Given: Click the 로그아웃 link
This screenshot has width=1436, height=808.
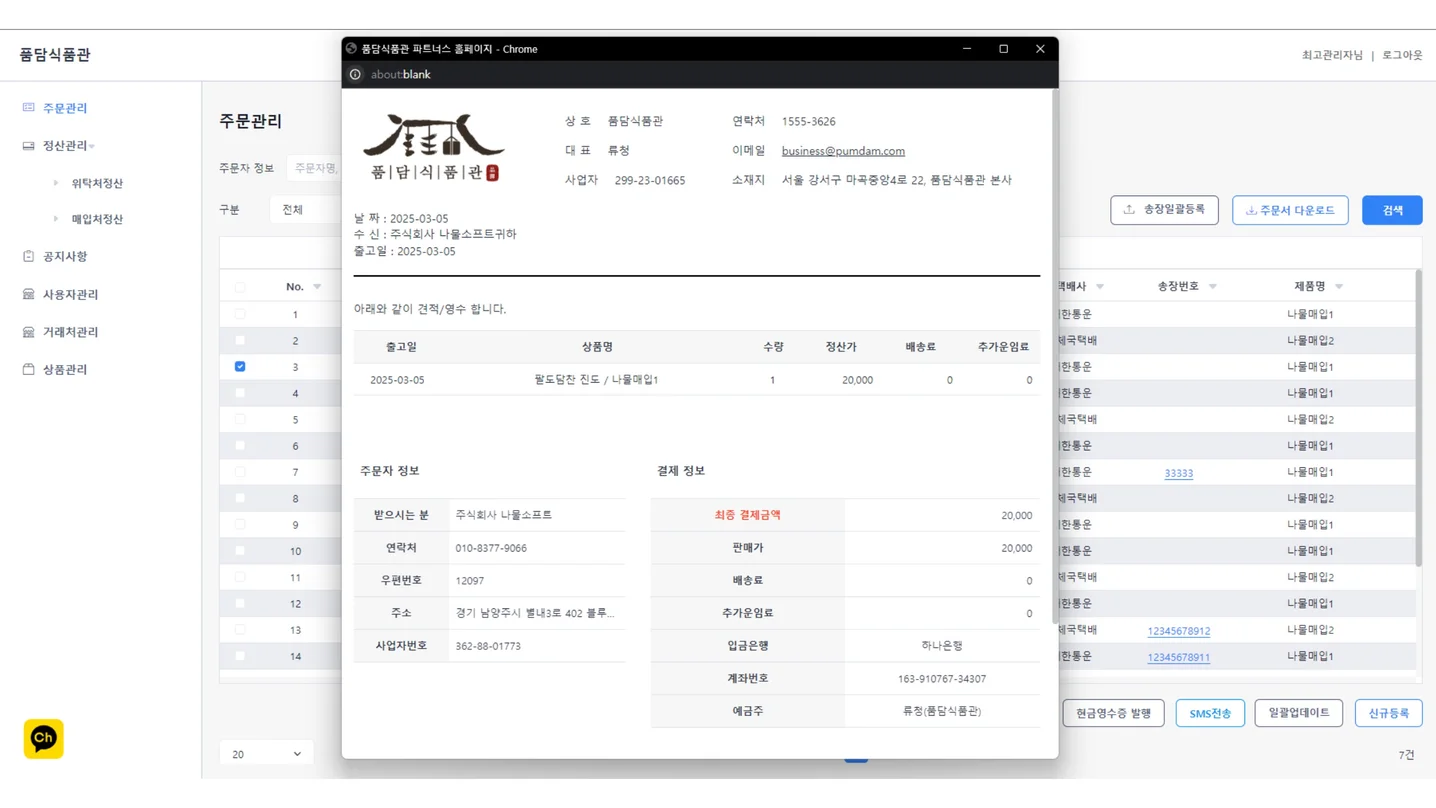Looking at the screenshot, I should pos(1402,55).
